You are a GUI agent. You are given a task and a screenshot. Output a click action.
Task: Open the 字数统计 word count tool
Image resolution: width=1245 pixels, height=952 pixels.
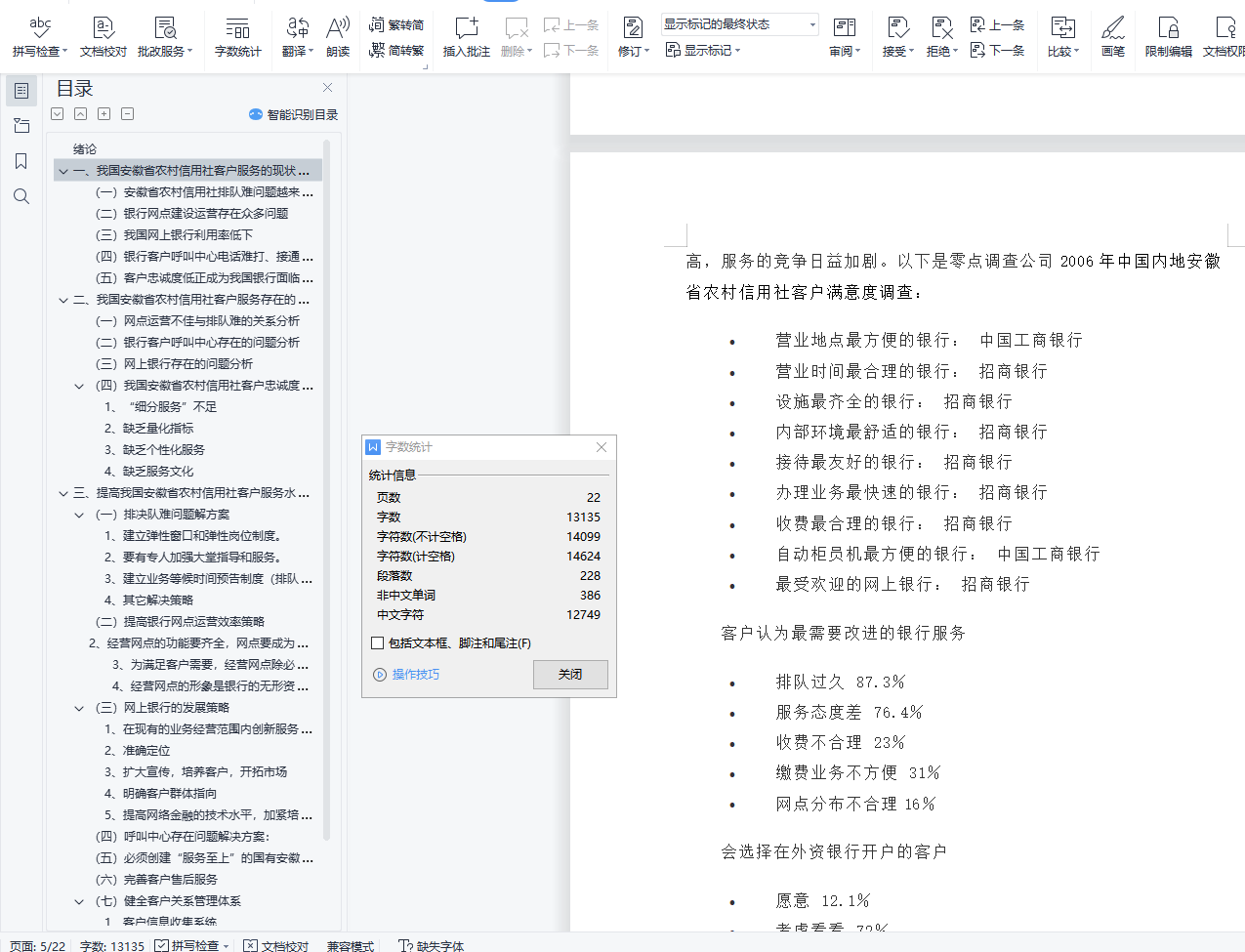(238, 37)
